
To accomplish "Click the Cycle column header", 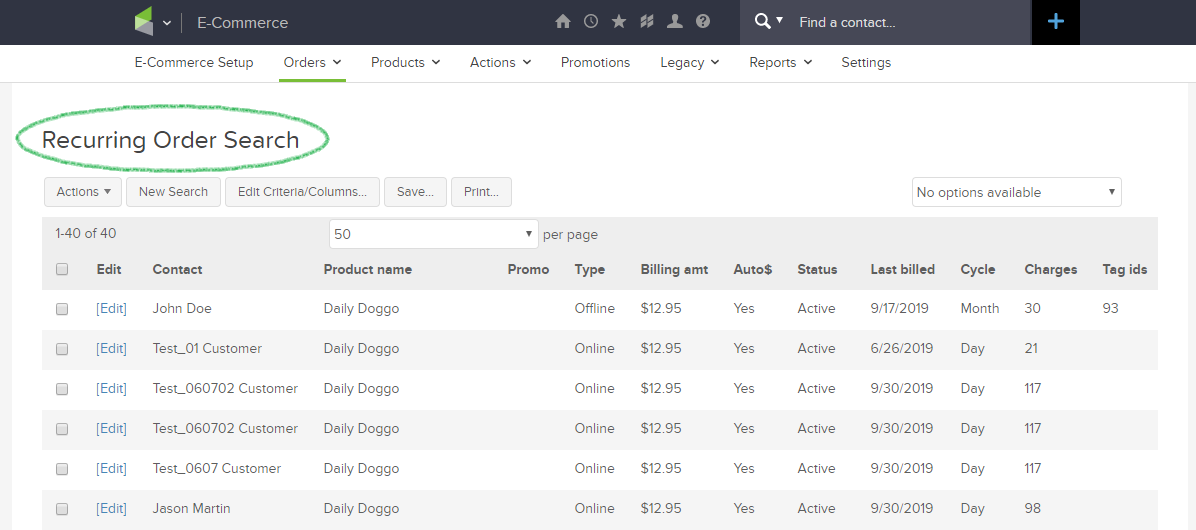I will click(978, 269).
